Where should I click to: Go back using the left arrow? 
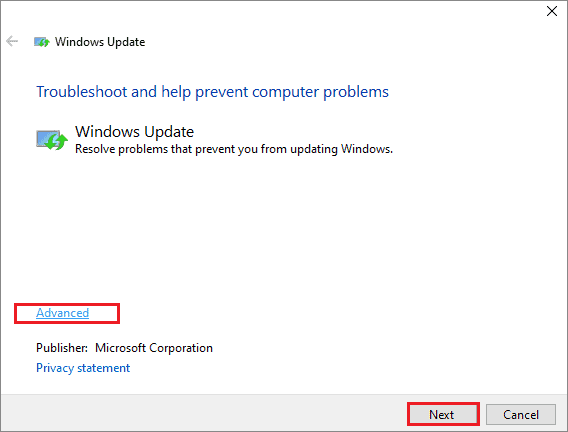point(12,41)
